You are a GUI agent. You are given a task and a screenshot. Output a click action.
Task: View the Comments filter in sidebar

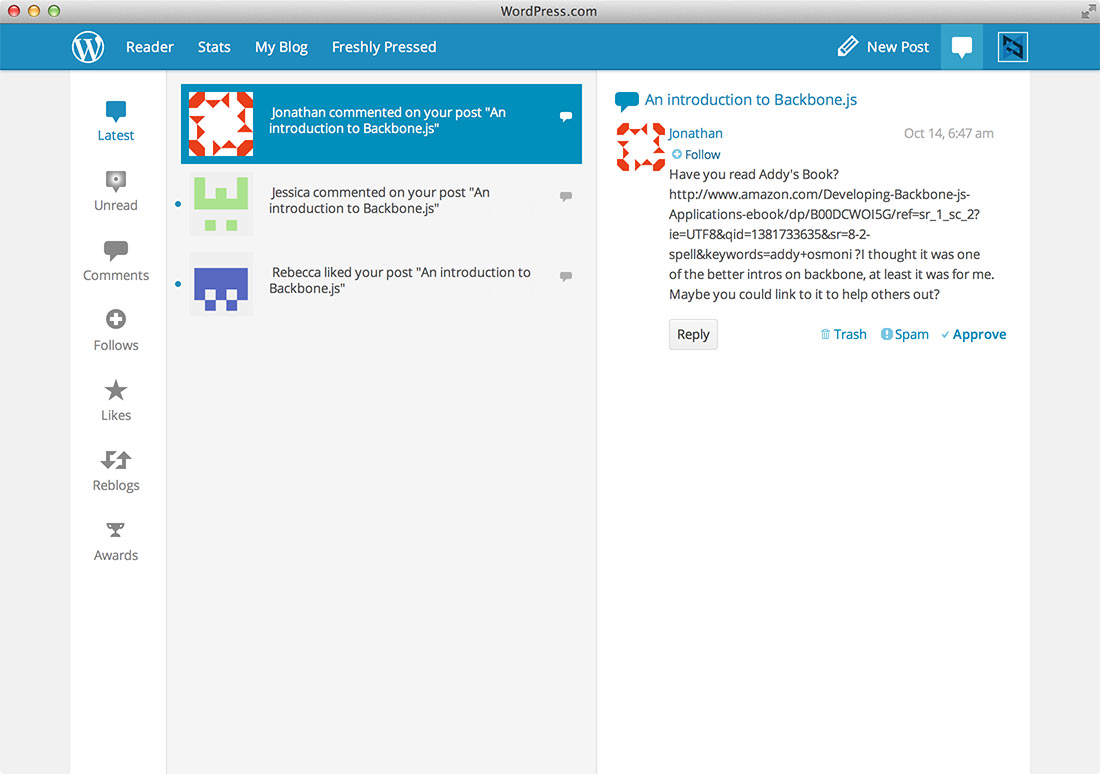115,260
